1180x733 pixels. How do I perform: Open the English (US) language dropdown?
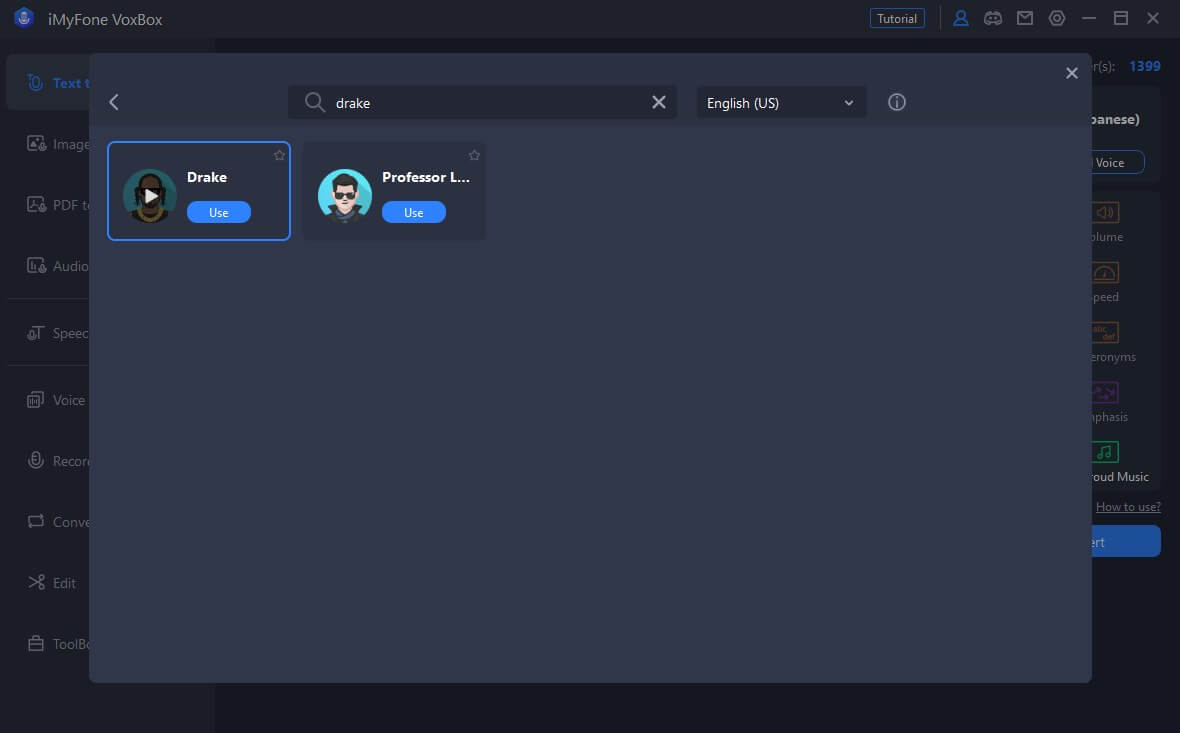tap(781, 102)
